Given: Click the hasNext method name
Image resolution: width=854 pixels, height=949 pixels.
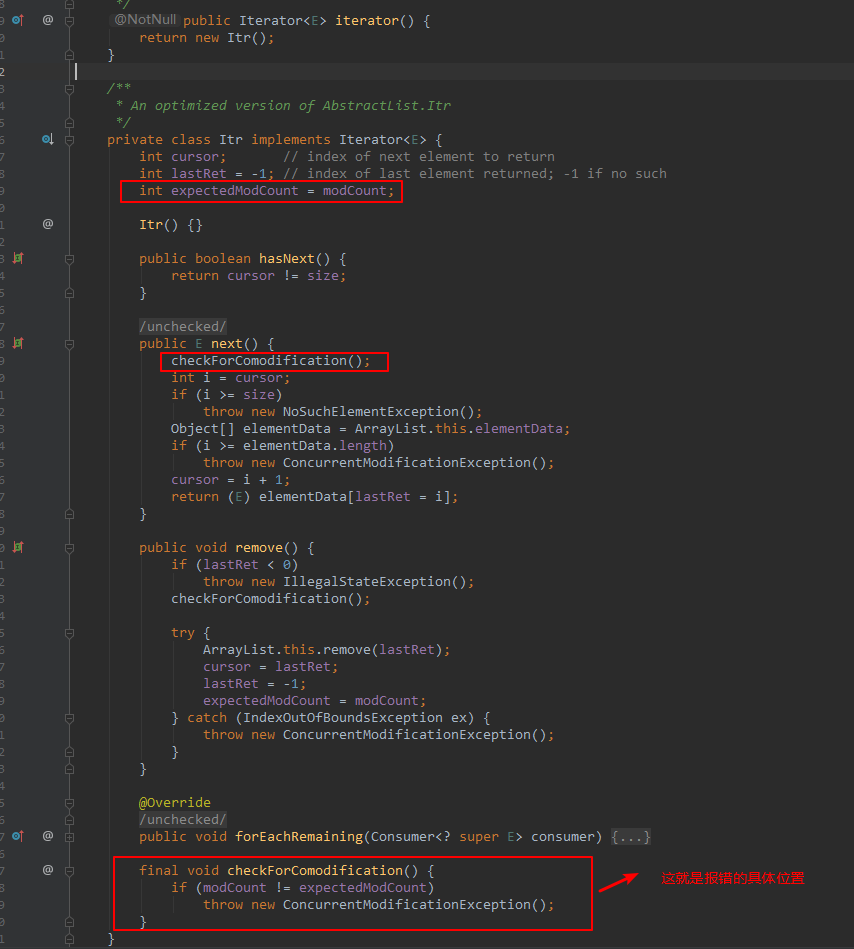Looking at the screenshot, I should coord(287,258).
